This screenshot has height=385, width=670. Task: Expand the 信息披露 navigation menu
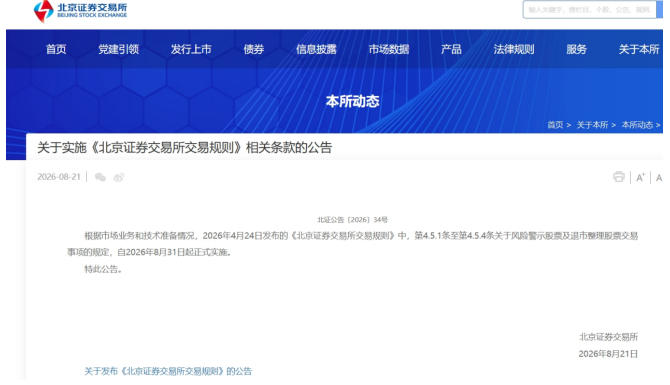316,50
